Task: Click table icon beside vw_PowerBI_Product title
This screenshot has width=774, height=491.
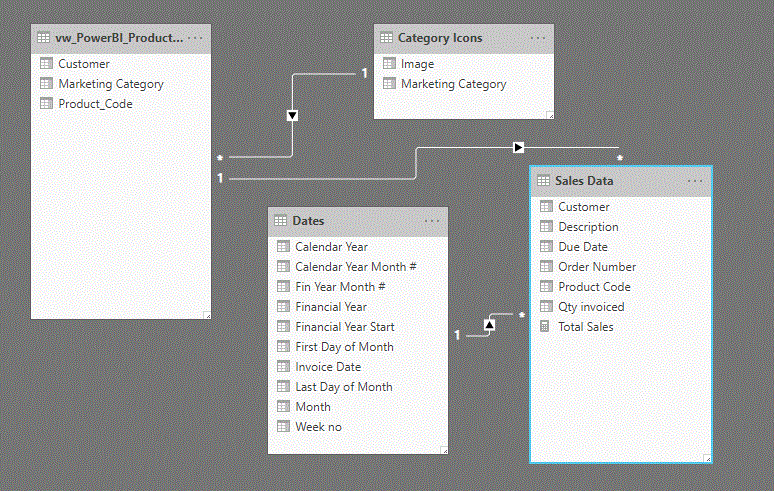Action: [x=43, y=38]
